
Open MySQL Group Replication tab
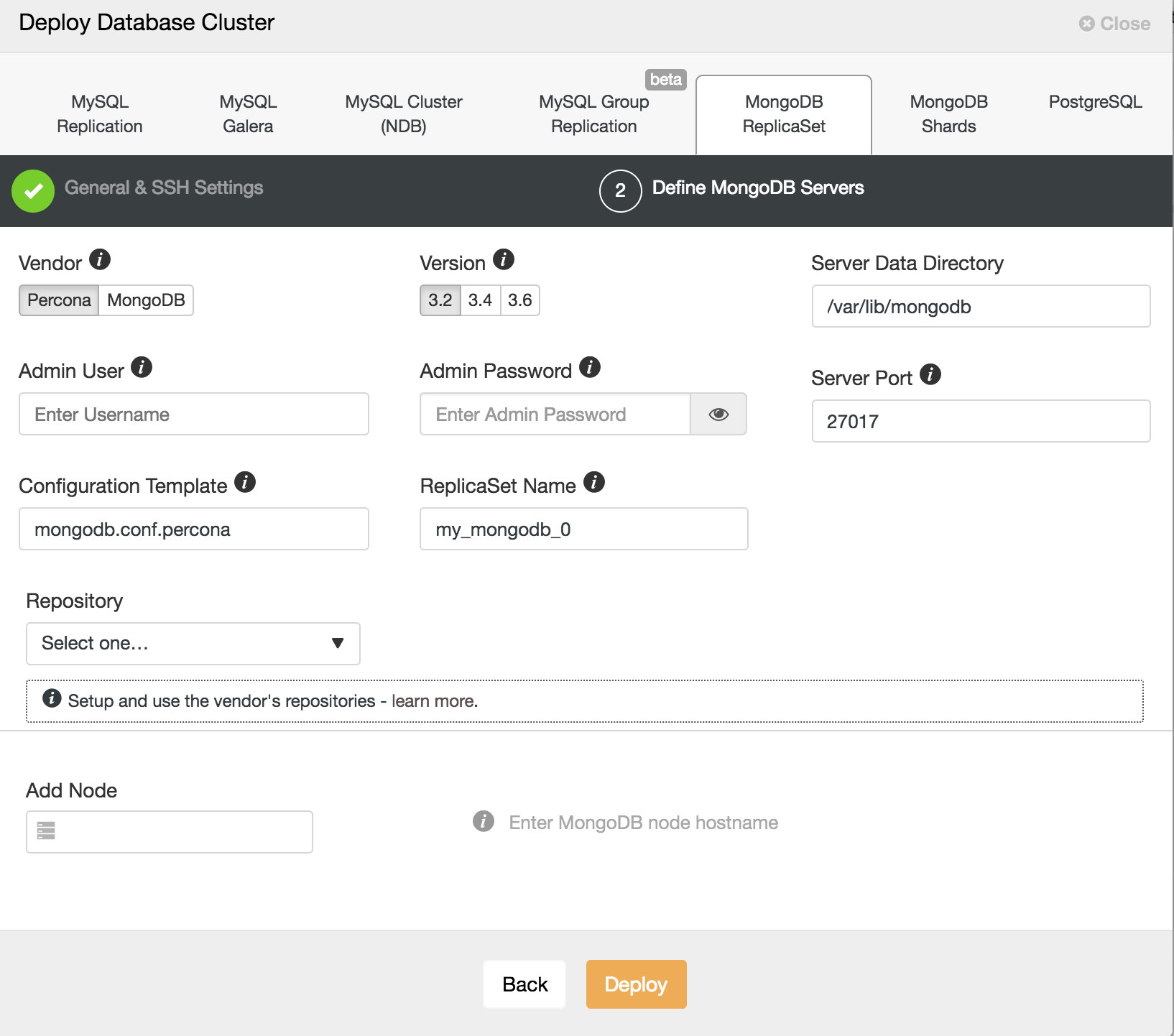(x=594, y=114)
